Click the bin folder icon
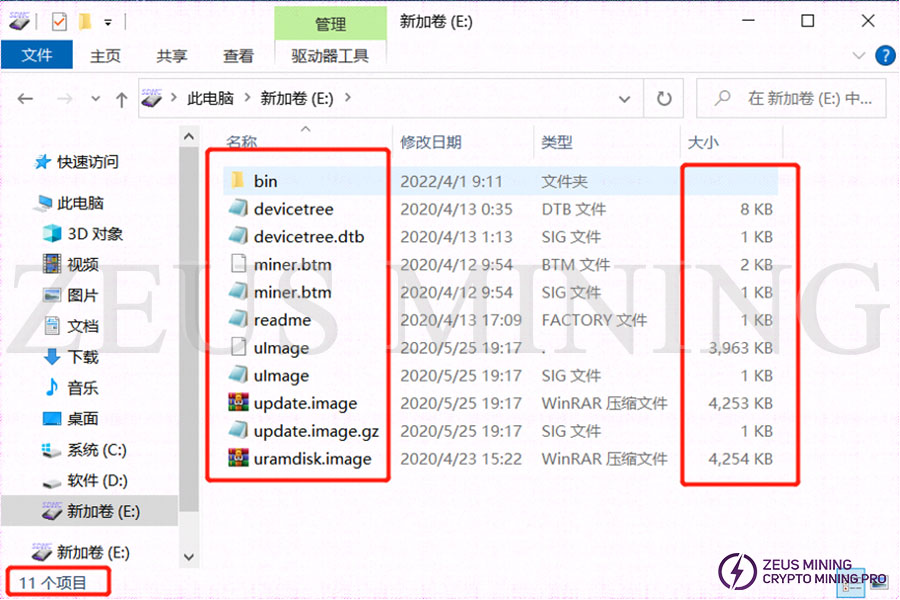900x600 pixels. pyautogui.click(x=237, y=181)
